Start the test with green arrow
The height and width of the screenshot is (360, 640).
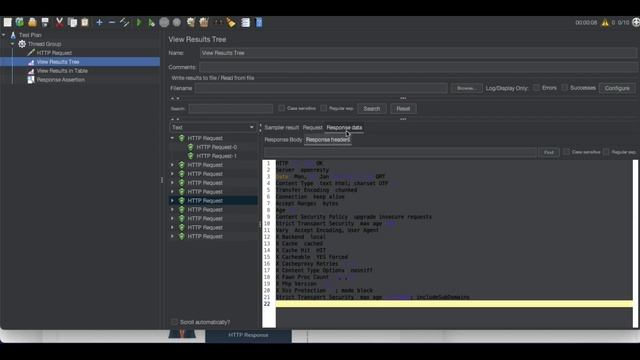click(x=139, y=22)
